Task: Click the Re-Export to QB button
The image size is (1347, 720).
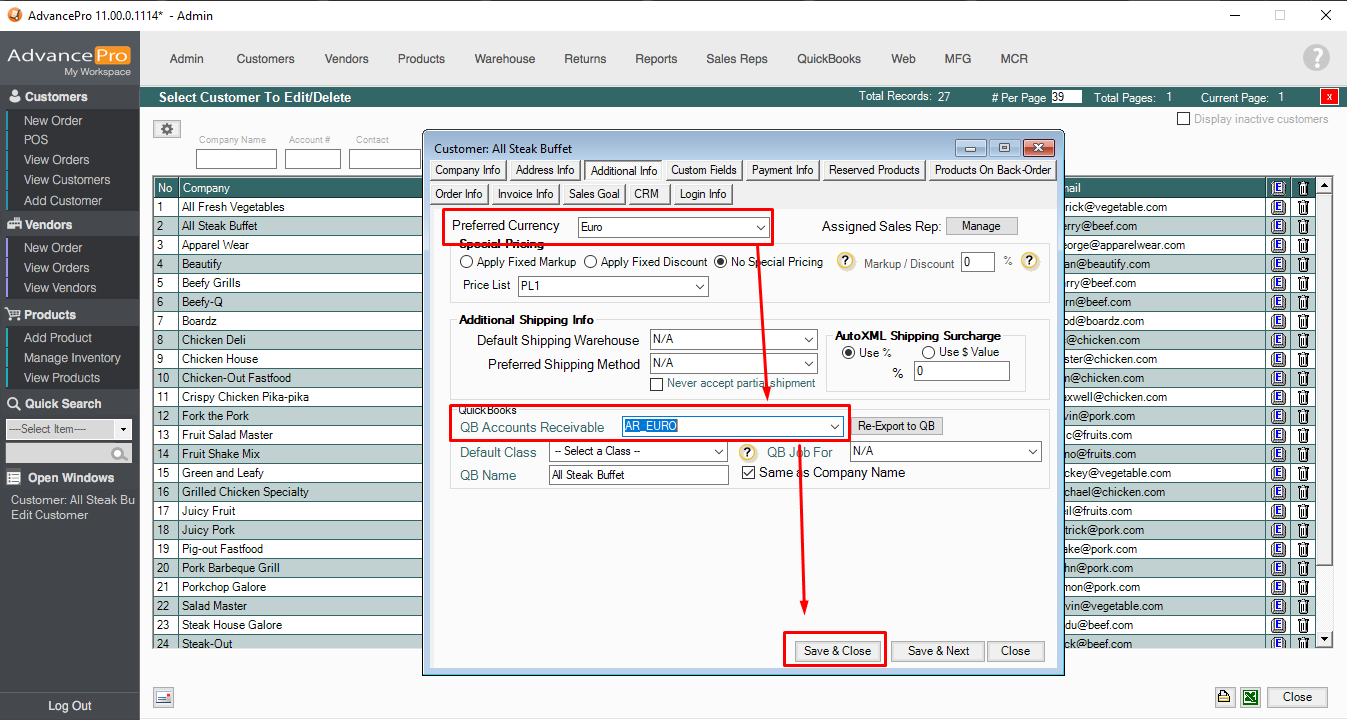Action: [896, 426]
